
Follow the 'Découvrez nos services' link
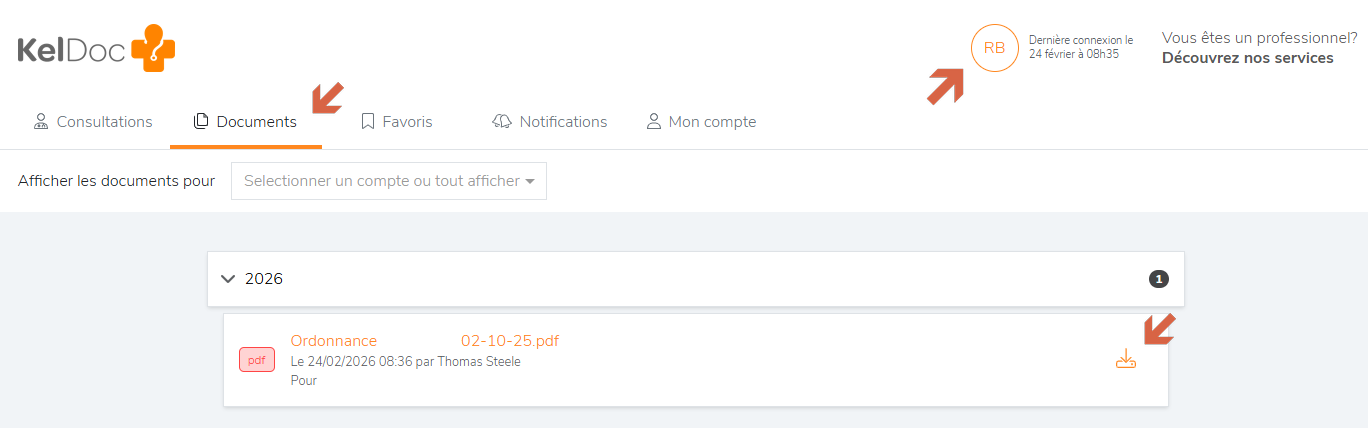click(1247, 58)
